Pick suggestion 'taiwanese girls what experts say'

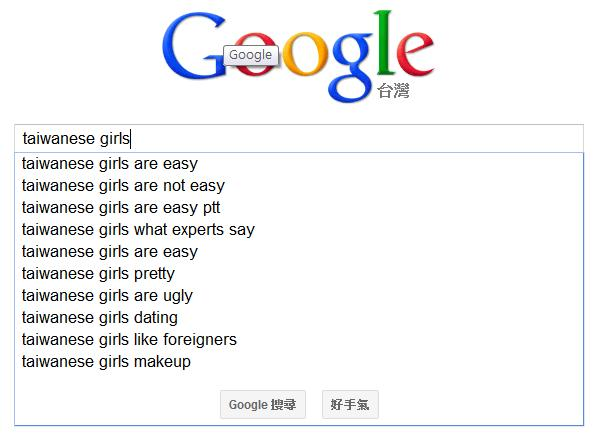(299, 230)
